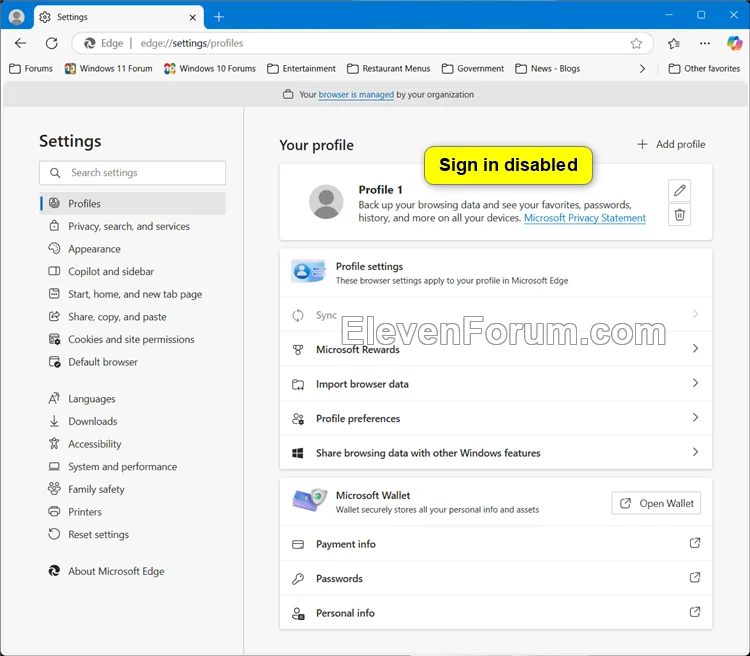The image size is (750, 656).
Task: Open the Entertainment favorites folder
Action: coord(301,69)
